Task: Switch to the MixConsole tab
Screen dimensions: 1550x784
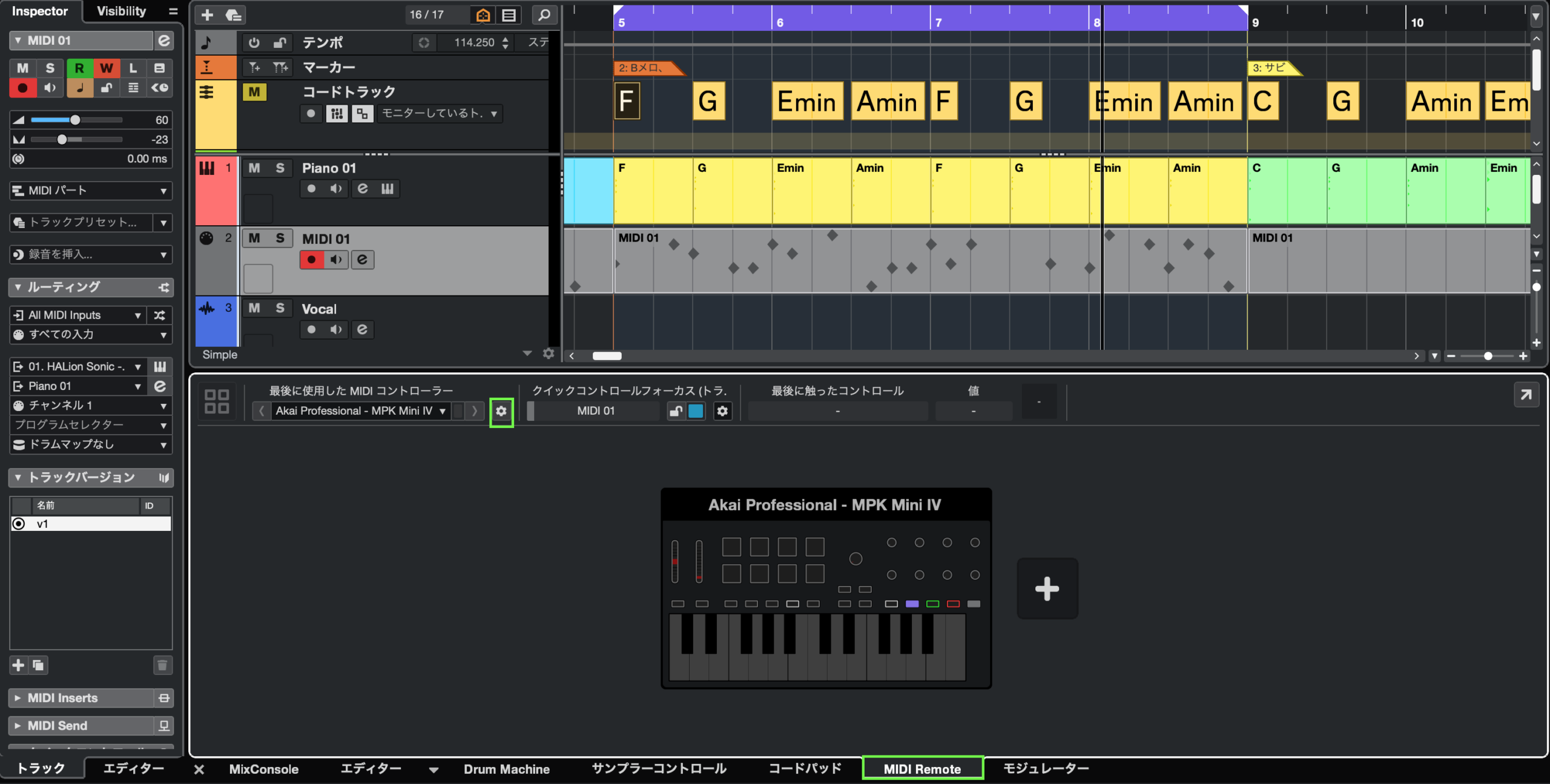Action: (x=263, y=769)
